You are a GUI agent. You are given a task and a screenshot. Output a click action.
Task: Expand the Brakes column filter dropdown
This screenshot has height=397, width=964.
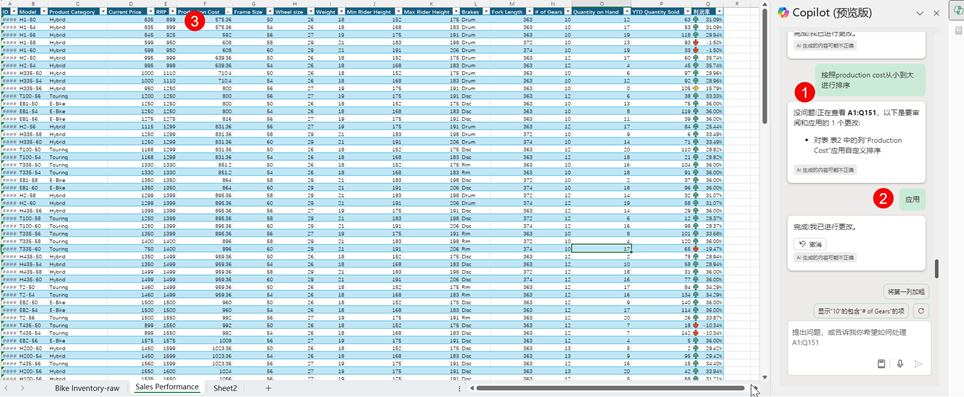(x=485, y=12)
